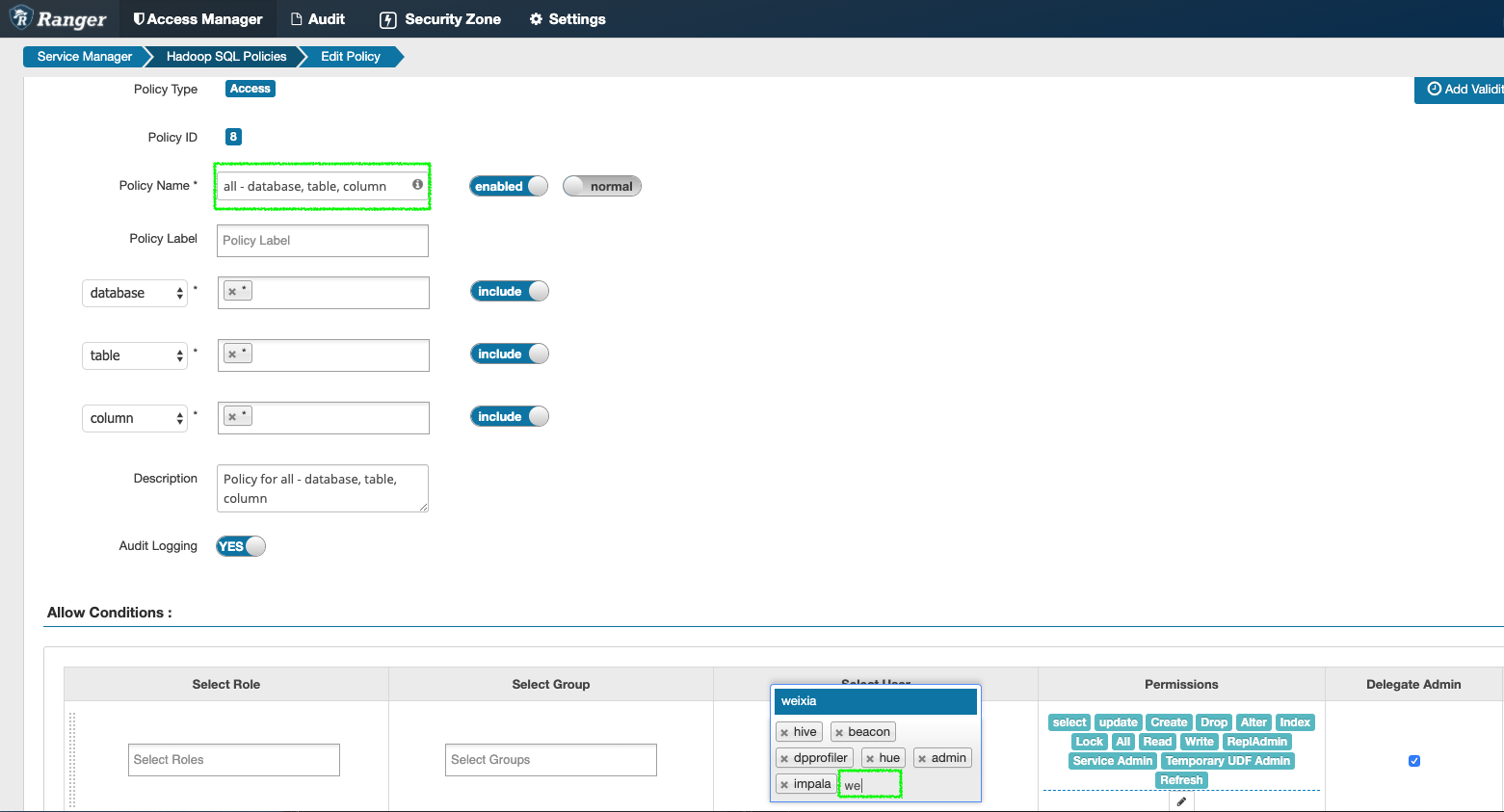Image resolution: width=1504 pixels, height=812 pixels.
Task: Click the Description text area
Action: click(x=323, y=488)
